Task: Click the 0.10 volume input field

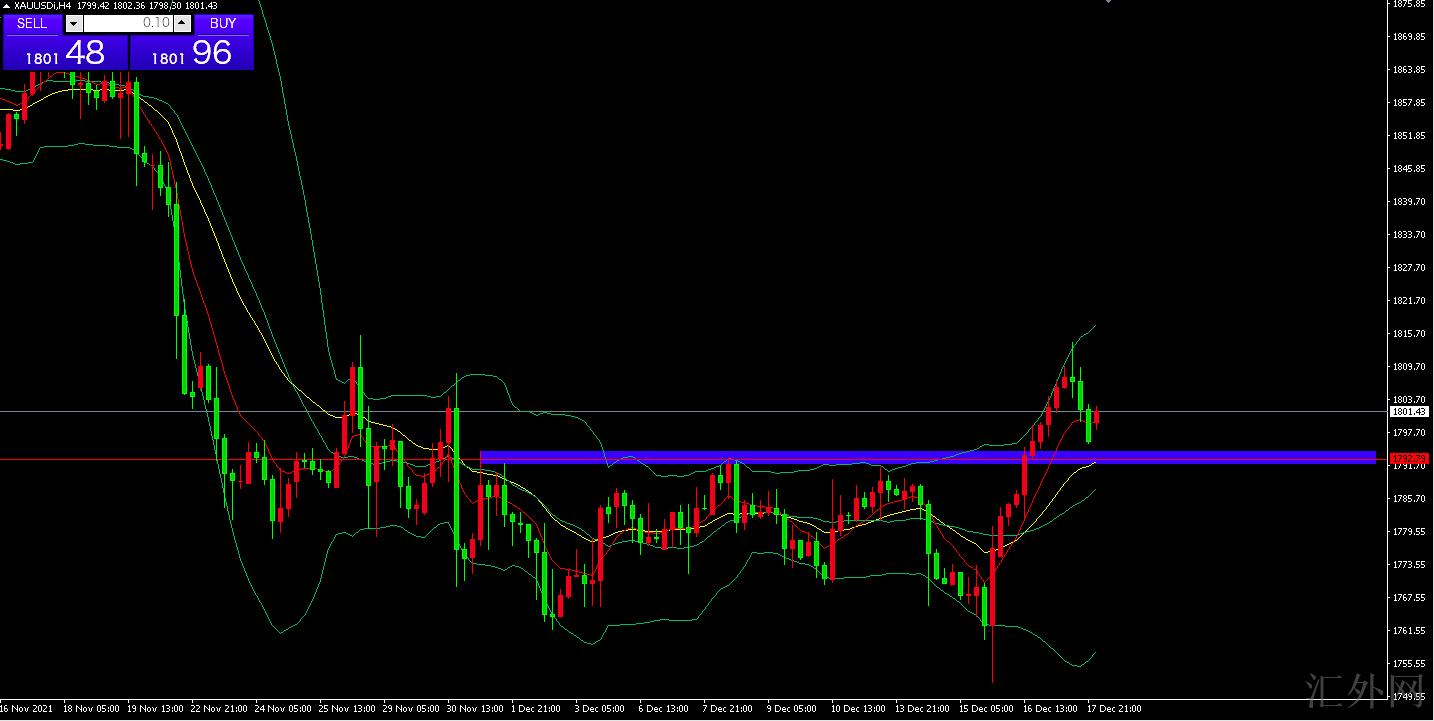Action: click(127, 23)
